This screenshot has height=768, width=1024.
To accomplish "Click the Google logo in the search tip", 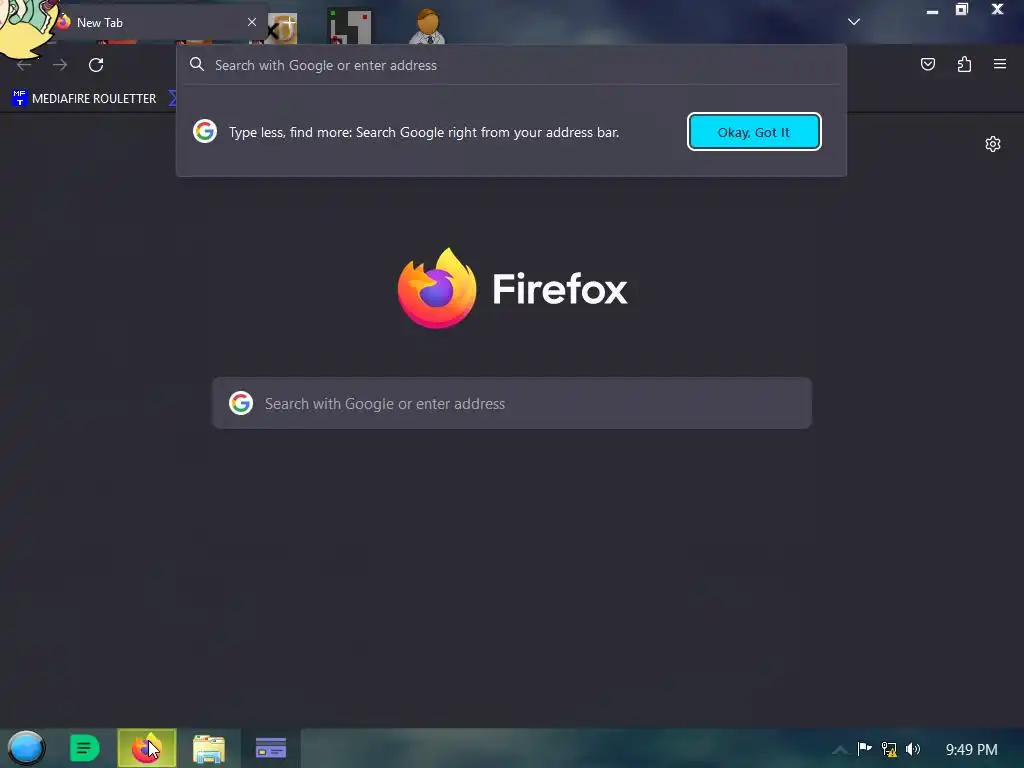I will pyautogui.click(x=205, y=131).
